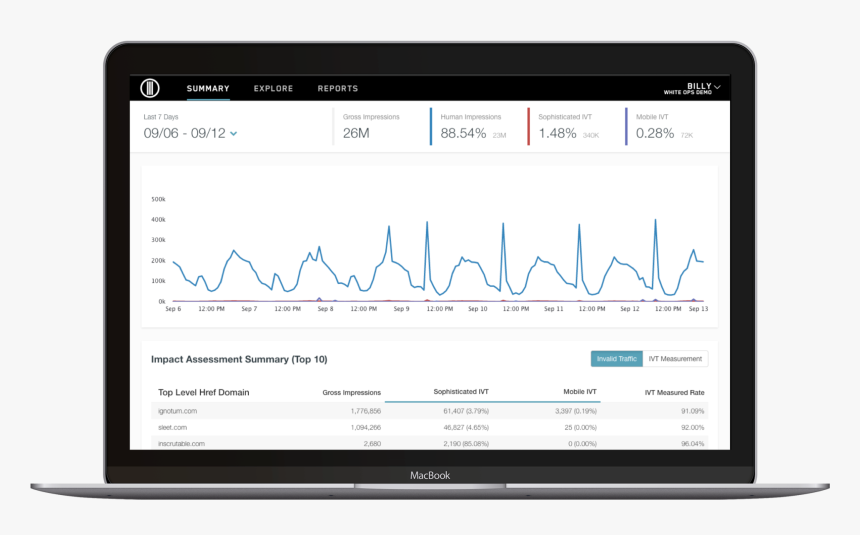
Task: Expand the 09/06 - 09/12 date range chevron
Action: pos(234,133)
